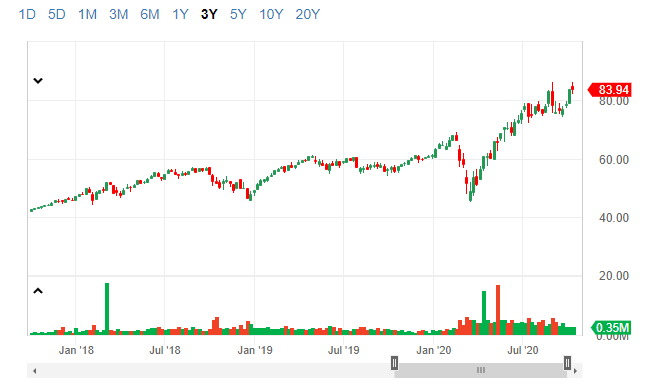Choose the 6M time range
Viewport: 647px width, 388px height.
coord(149,14)
